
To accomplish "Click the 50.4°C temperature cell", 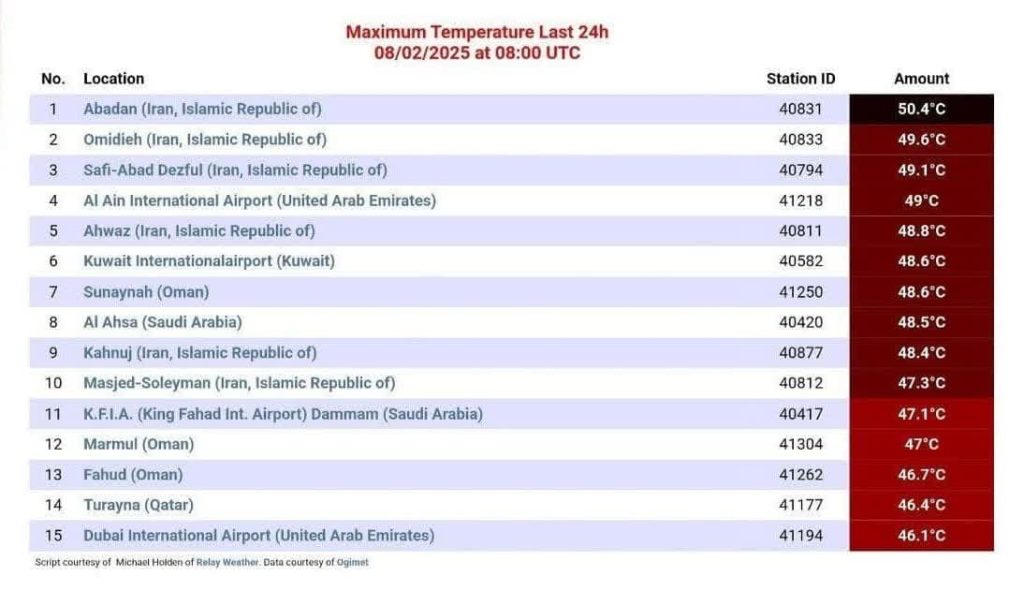I will tap(921, 109).
